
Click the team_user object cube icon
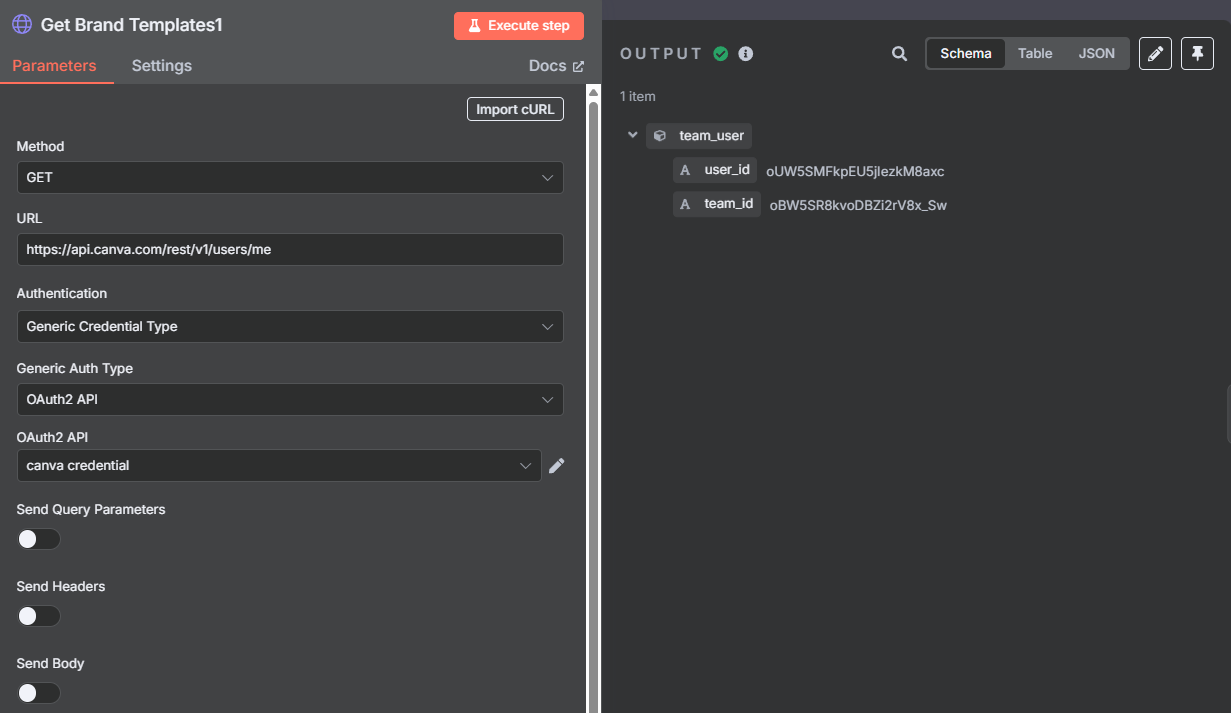point(660,136)
